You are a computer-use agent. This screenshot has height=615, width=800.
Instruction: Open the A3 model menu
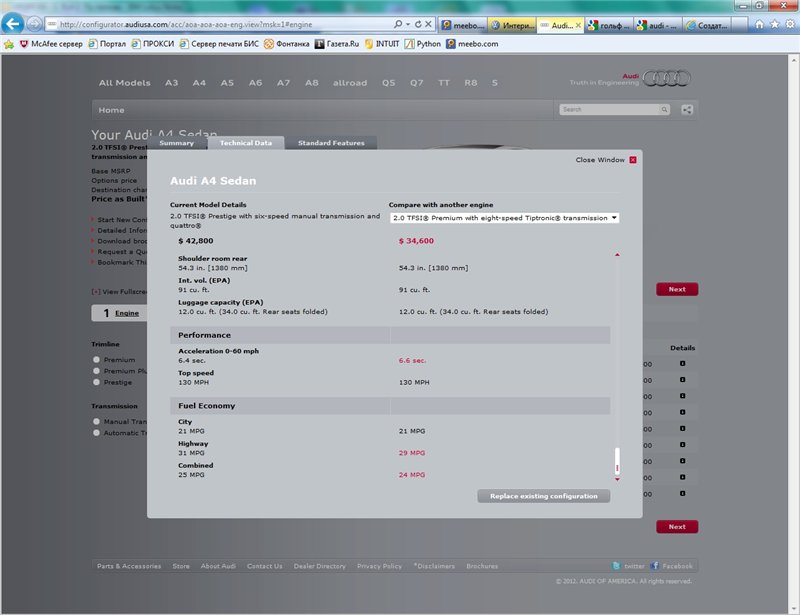[171, 83]
